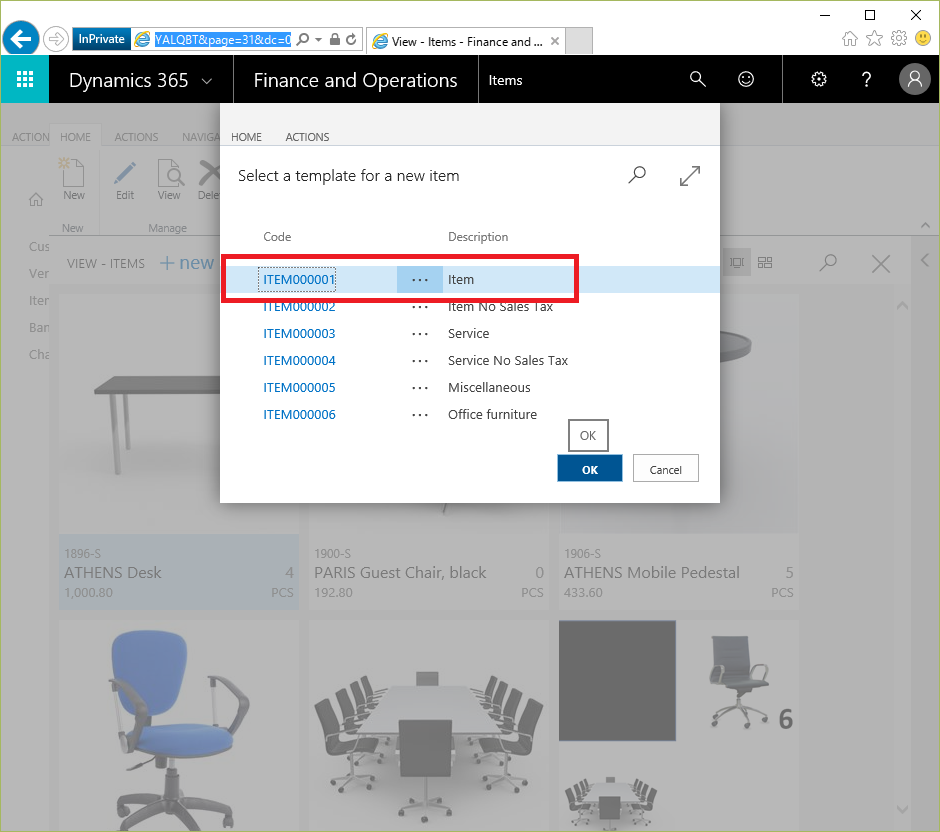Refresh the page from the address bar
Image resolution: width=940 pixels, height=832 pixels.
coord(351,40)
